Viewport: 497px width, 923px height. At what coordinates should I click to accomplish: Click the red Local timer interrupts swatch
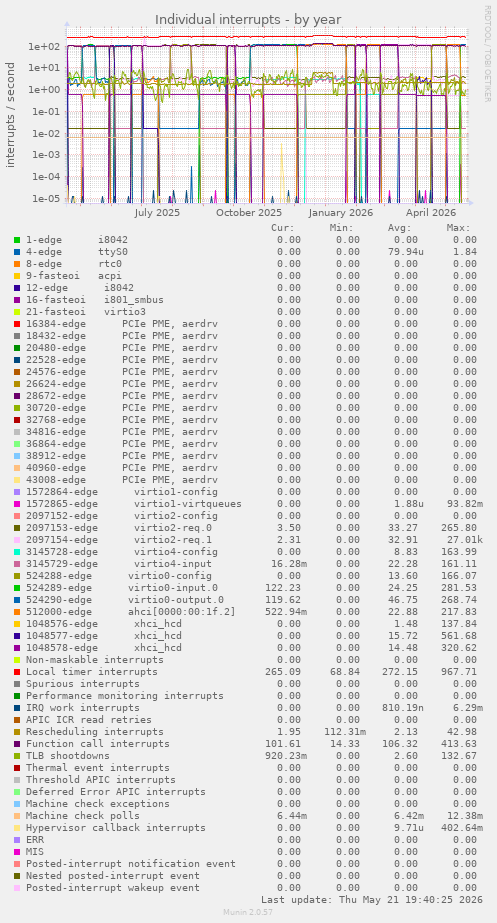[17, 672]
